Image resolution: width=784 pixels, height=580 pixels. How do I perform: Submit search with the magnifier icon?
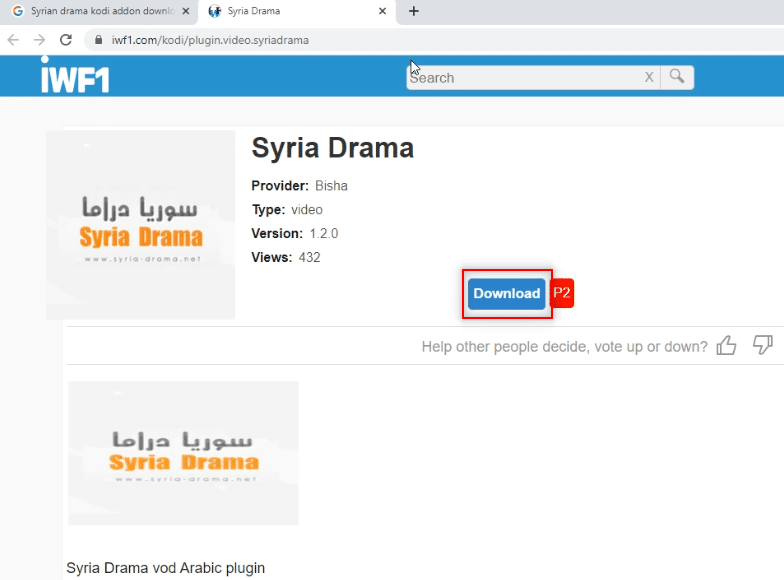click(x=677, y=77)
